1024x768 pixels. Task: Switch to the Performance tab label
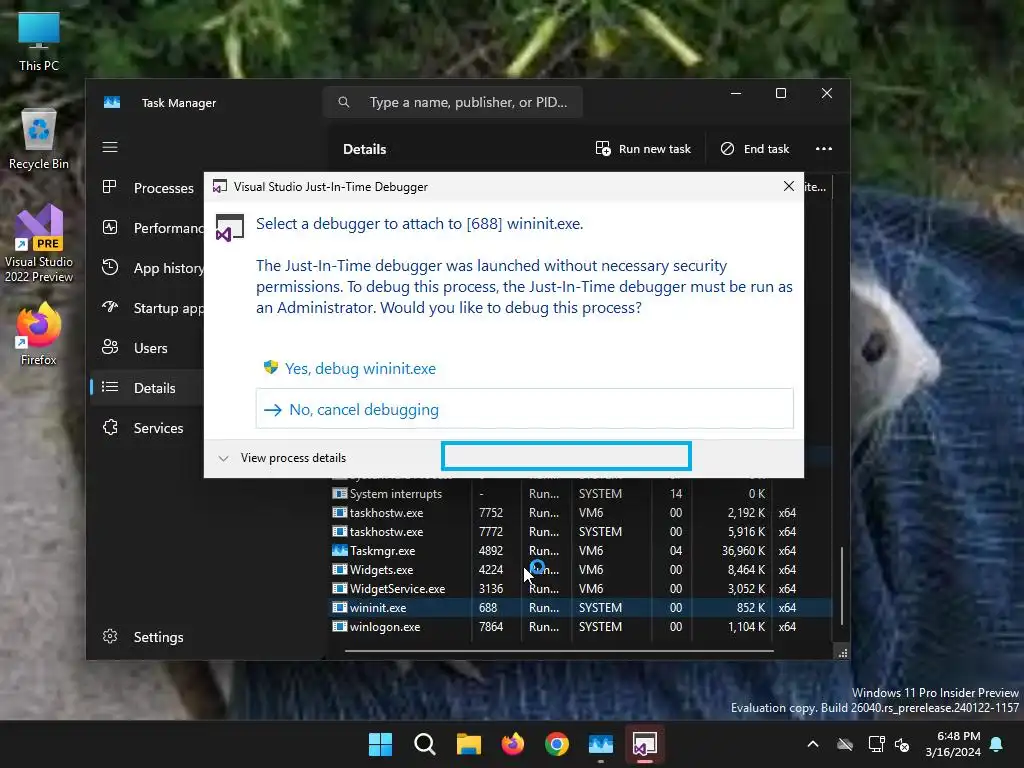tap(168, 228)
